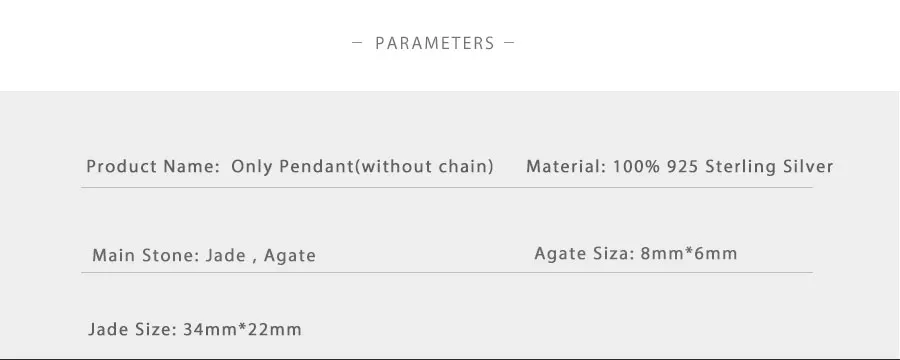Select the Agate Siza label

click(x=584, y=253)
